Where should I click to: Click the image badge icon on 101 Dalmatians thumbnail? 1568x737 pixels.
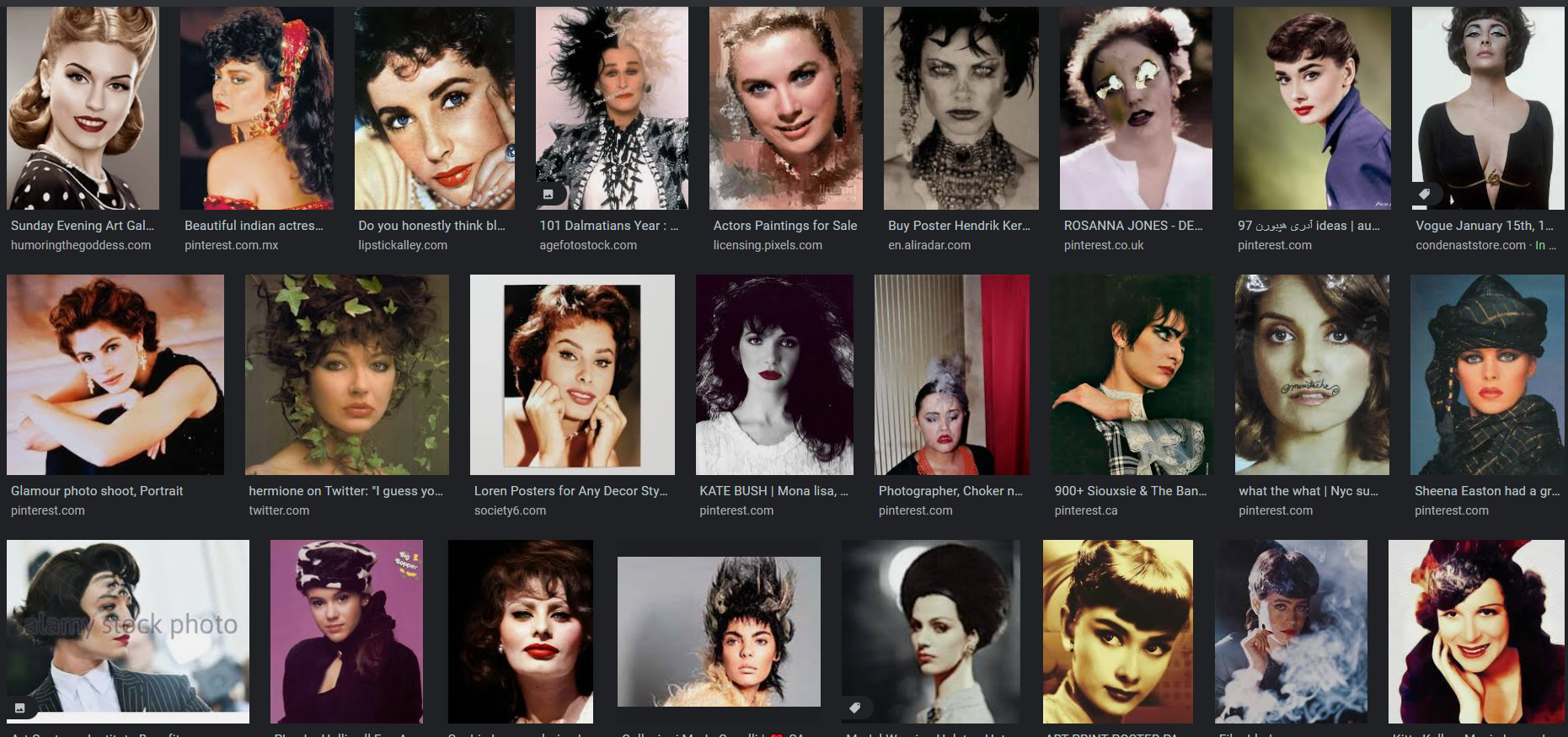548,195
